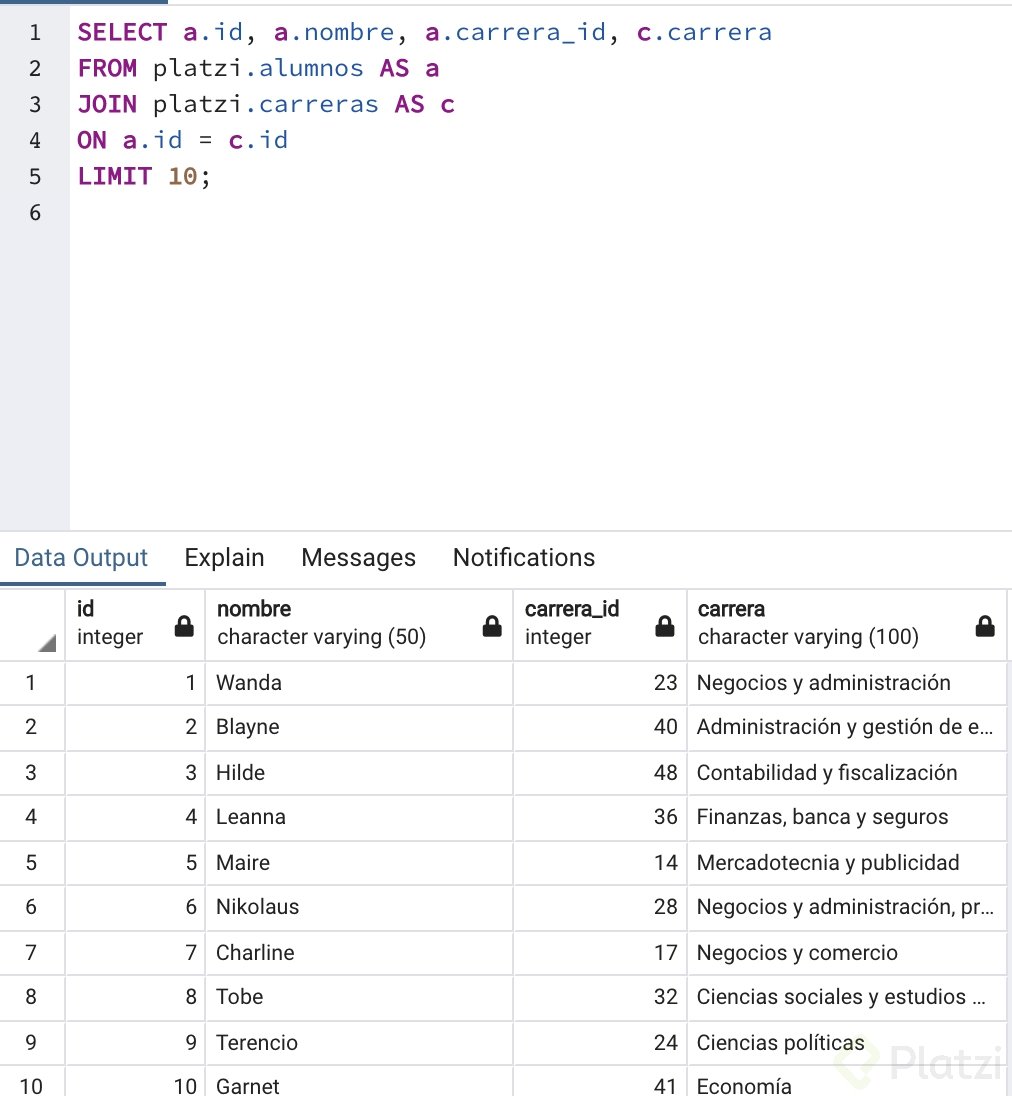The height and width of the screenshot is (1102, 1012).
Task: Select row number 5 in results
Action: tap(31, 862)
